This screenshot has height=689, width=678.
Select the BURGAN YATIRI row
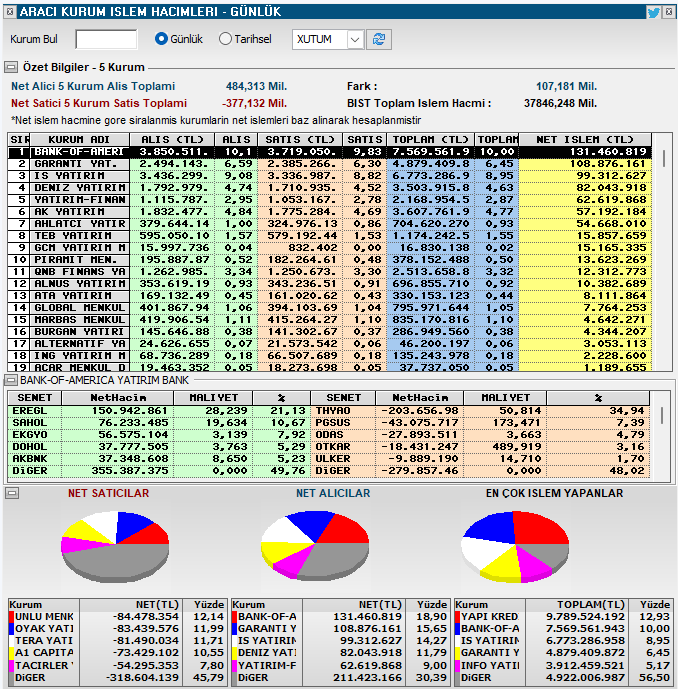[x=330, y=332]
